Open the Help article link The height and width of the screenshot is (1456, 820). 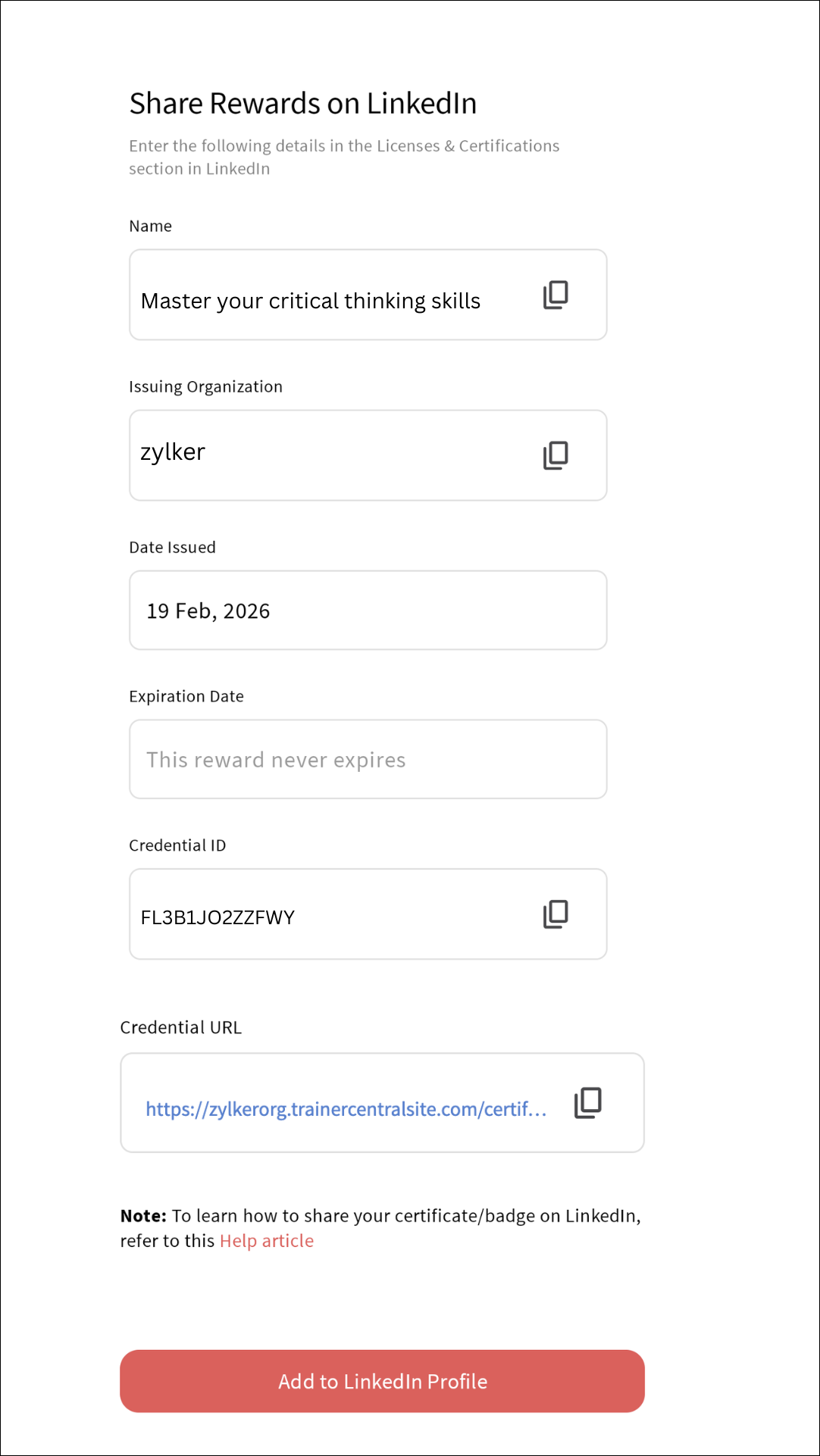(x=267, y=1241)
